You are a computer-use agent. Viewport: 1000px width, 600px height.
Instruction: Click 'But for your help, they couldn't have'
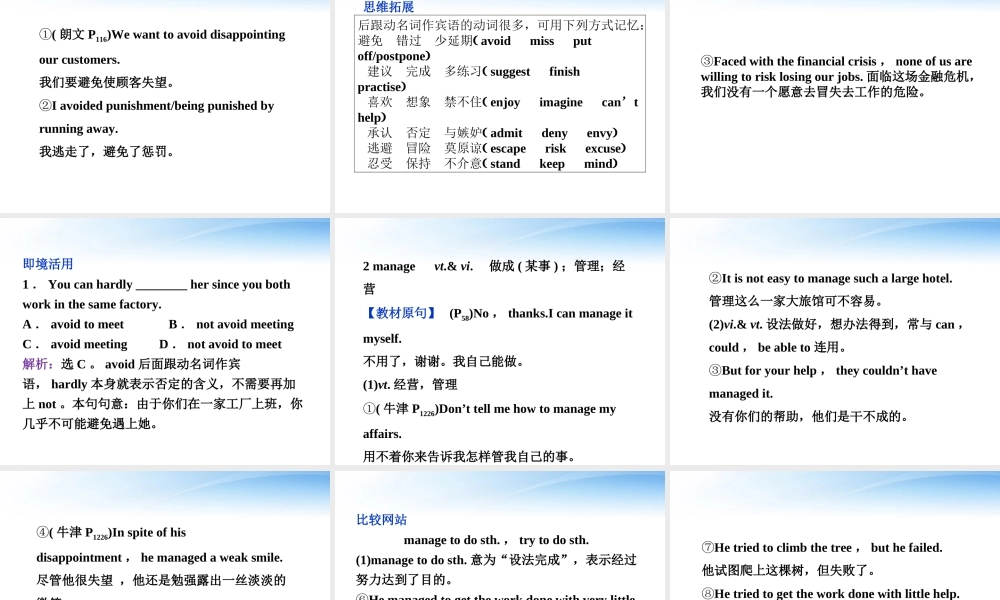click(823, 370)
